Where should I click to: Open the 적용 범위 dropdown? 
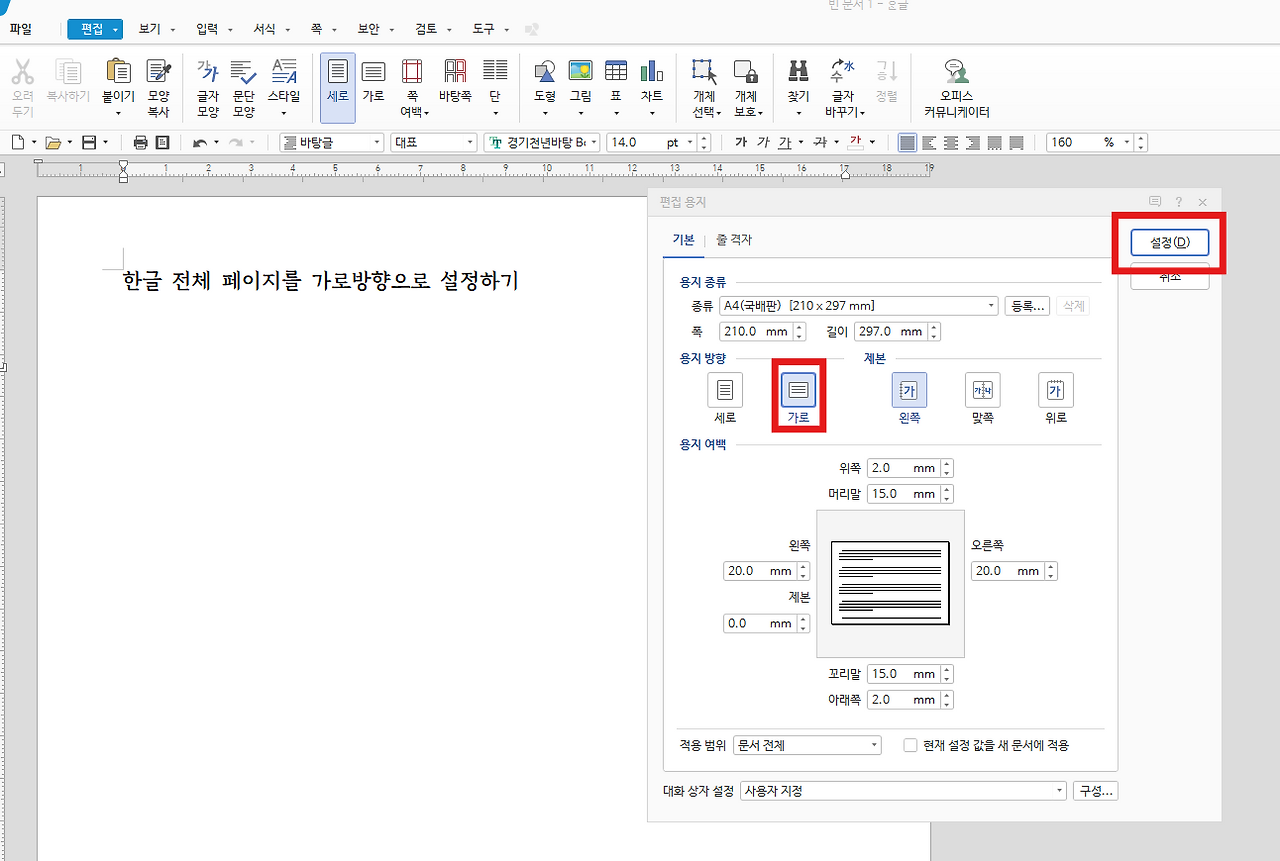point(871,744)
